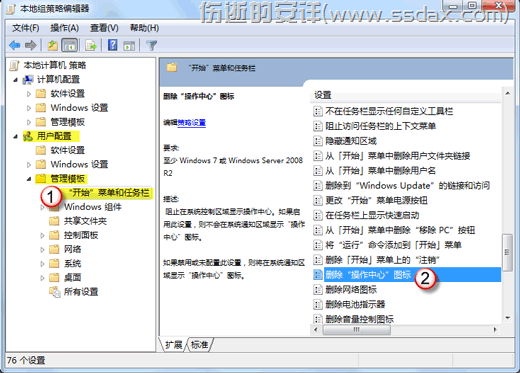This screenshot has height=373, width=520.
Task: Click policy icon for 删除"操作中心"图标
Action: click(x=318, y=275)
